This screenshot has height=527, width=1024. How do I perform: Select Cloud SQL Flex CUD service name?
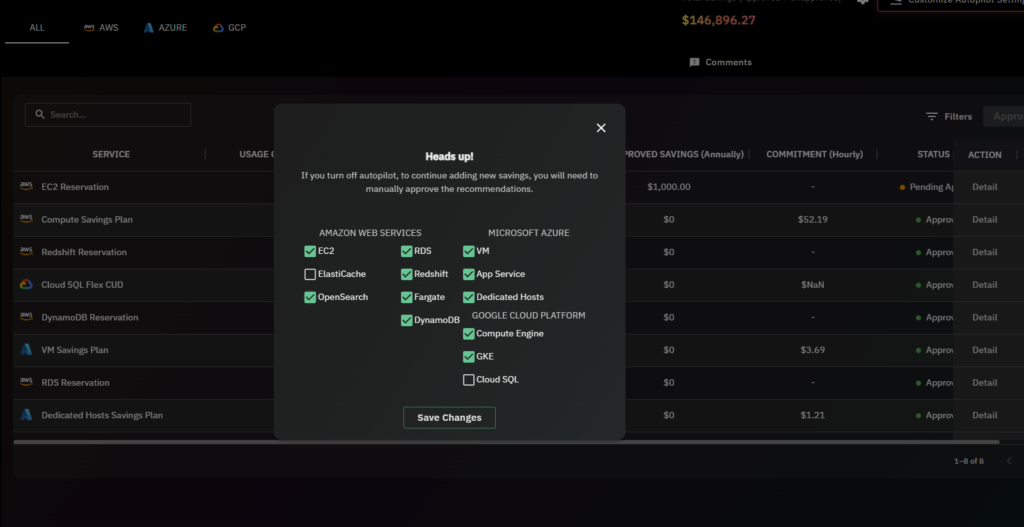click(x=82, y=285)
